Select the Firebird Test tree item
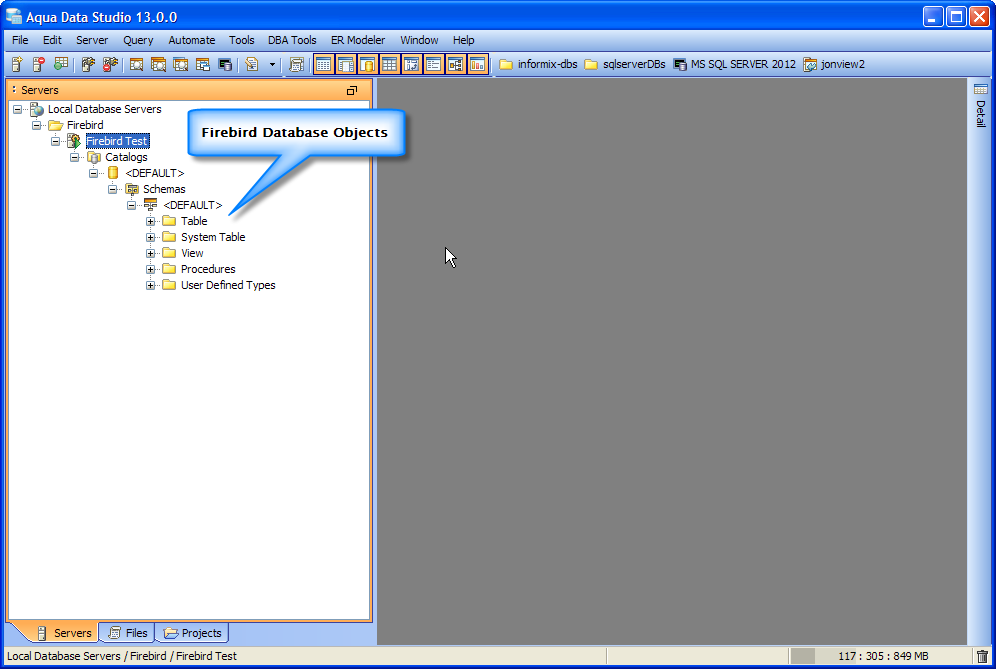Image resolution: width=996 pixels, height=669 pixels. (118, 141)
